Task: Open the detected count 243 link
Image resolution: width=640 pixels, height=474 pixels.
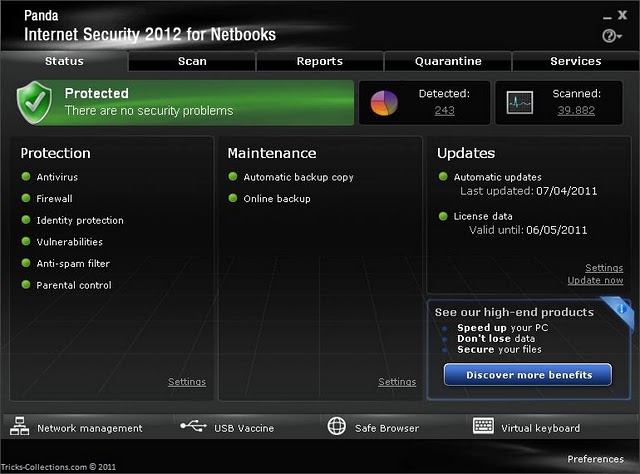Action: pyautogui.click(x=444, y=111)
